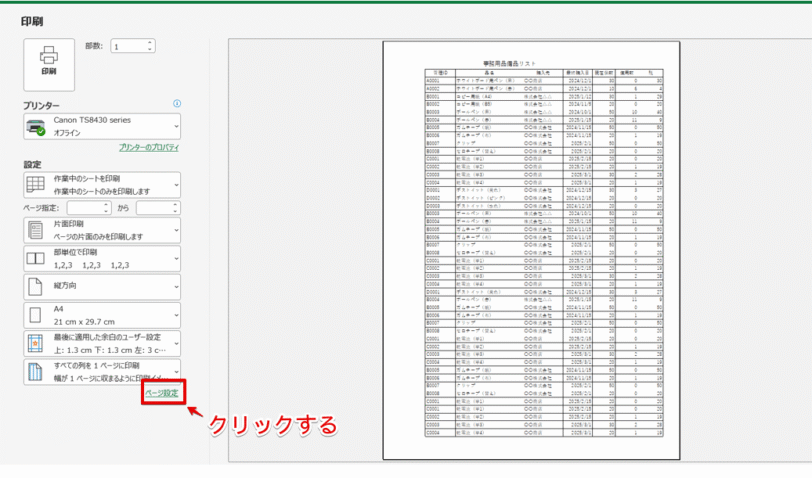Click the オフライン printer status text
Viewport: 812px width, 478px height.
(x=67, y=133)
